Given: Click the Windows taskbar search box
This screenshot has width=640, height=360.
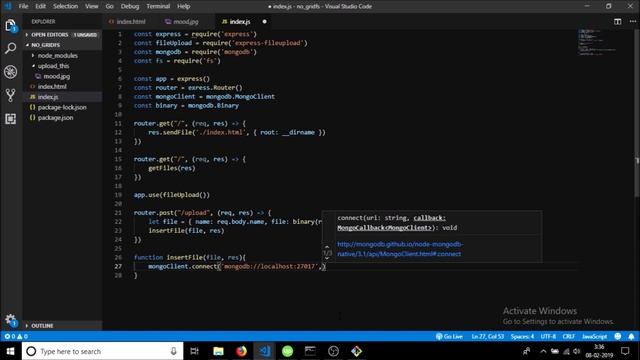Looking at the screenshot, I should point(102,351).
